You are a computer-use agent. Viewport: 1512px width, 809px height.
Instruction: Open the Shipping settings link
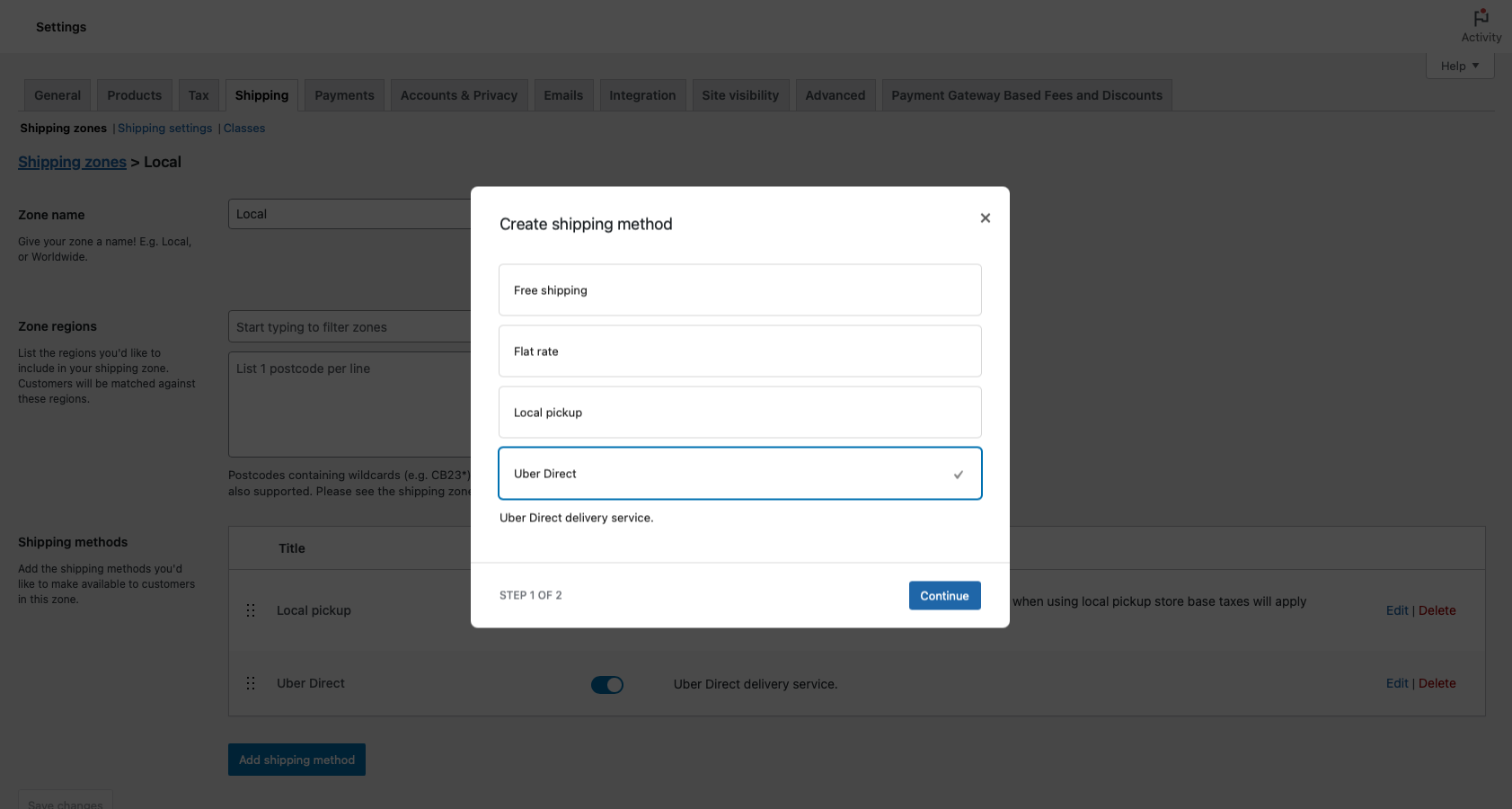(x=164, y=128)
